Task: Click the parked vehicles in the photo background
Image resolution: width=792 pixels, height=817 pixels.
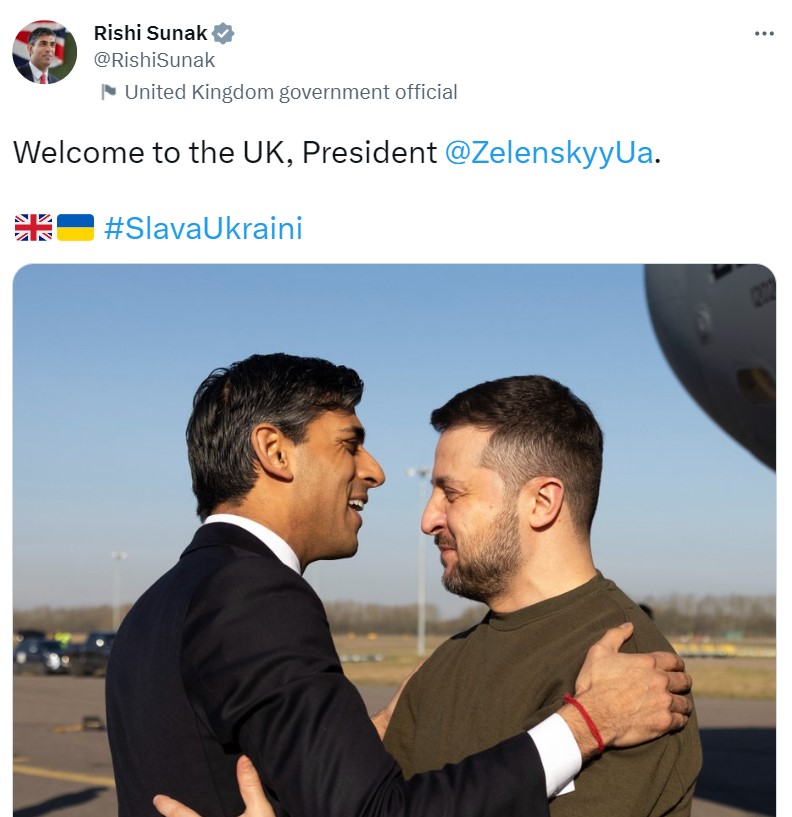Action: (x=60, y=650)
